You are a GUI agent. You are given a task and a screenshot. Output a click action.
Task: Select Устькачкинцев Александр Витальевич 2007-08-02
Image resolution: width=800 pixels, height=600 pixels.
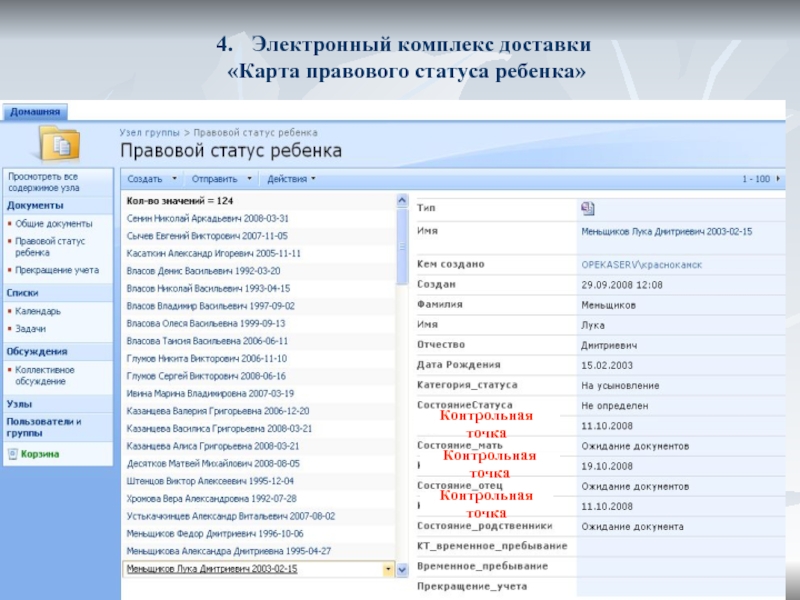(231, 516)
